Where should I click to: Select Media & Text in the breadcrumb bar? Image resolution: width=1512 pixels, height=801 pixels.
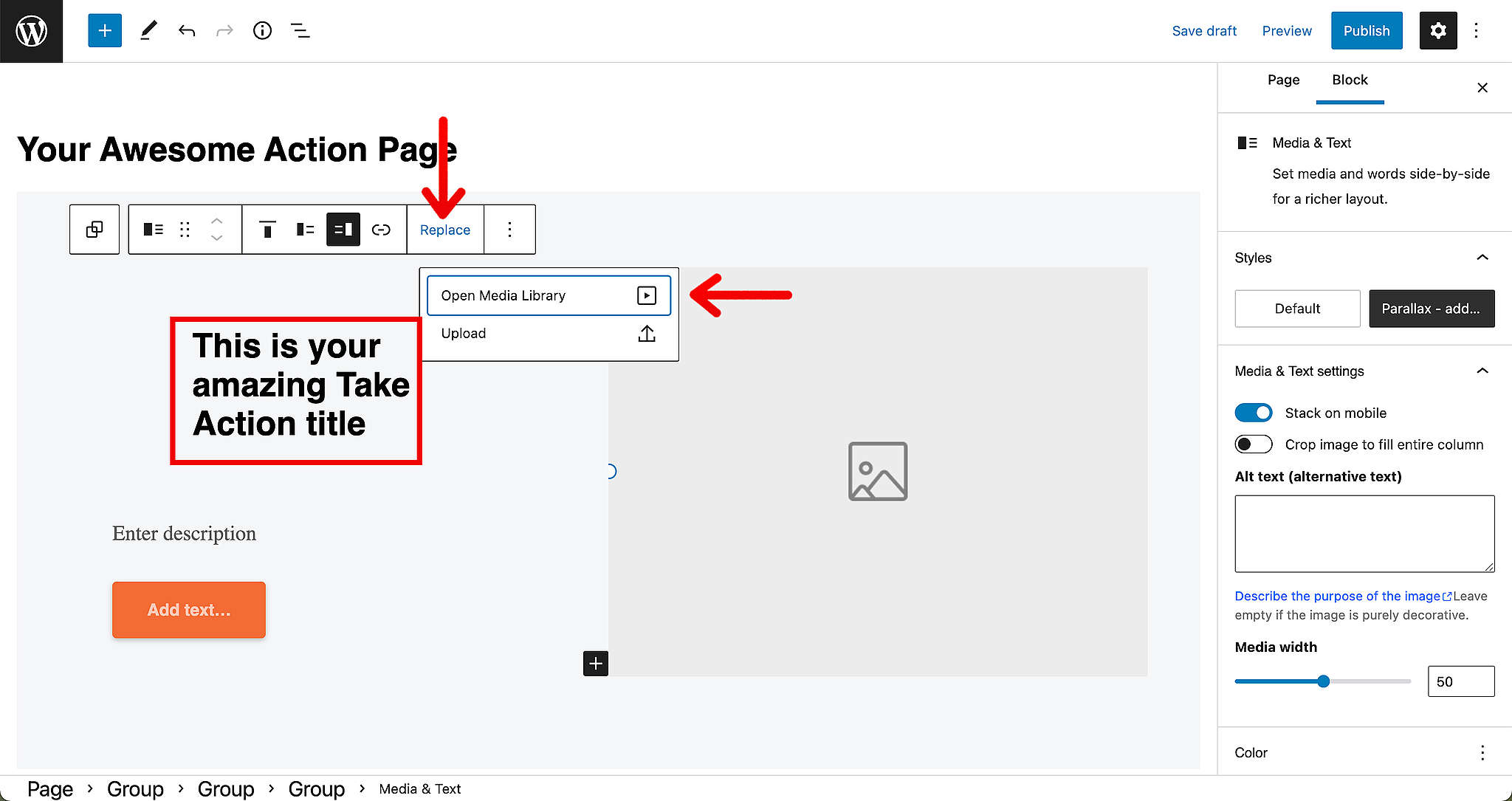[x=419, y=788]
